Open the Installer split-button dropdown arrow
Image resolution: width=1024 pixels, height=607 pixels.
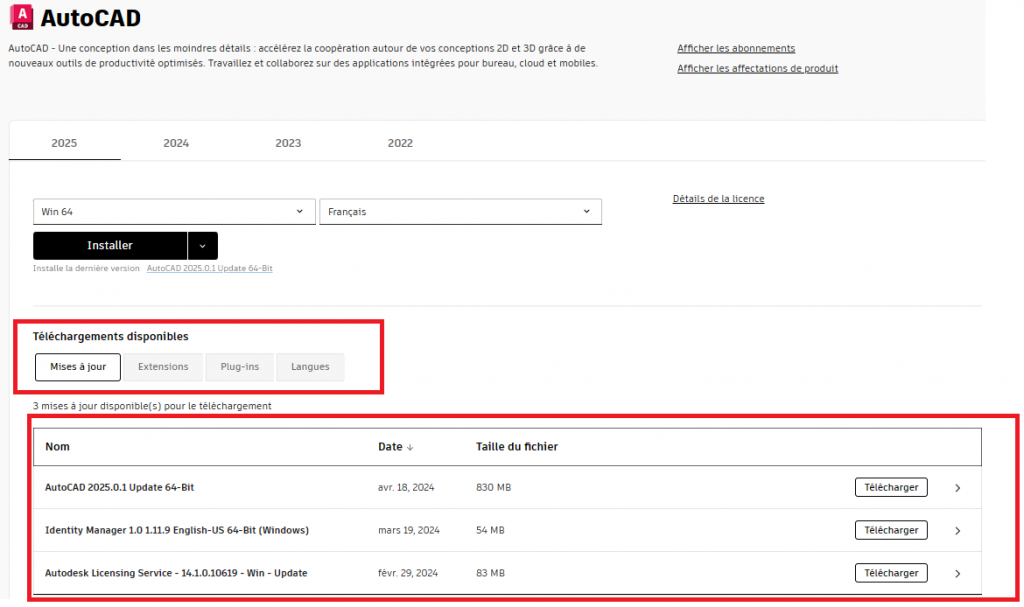(203, 246)
